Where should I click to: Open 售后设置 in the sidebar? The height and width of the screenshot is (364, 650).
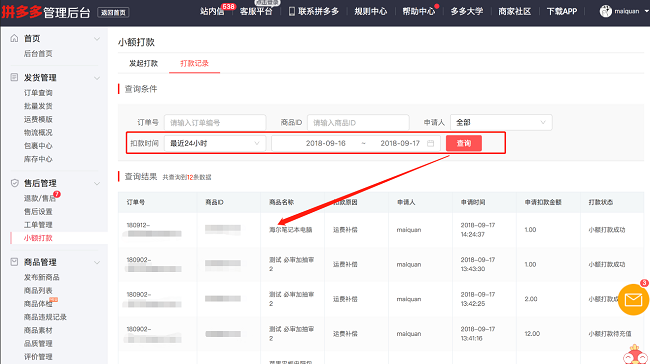tap(38, 212)
